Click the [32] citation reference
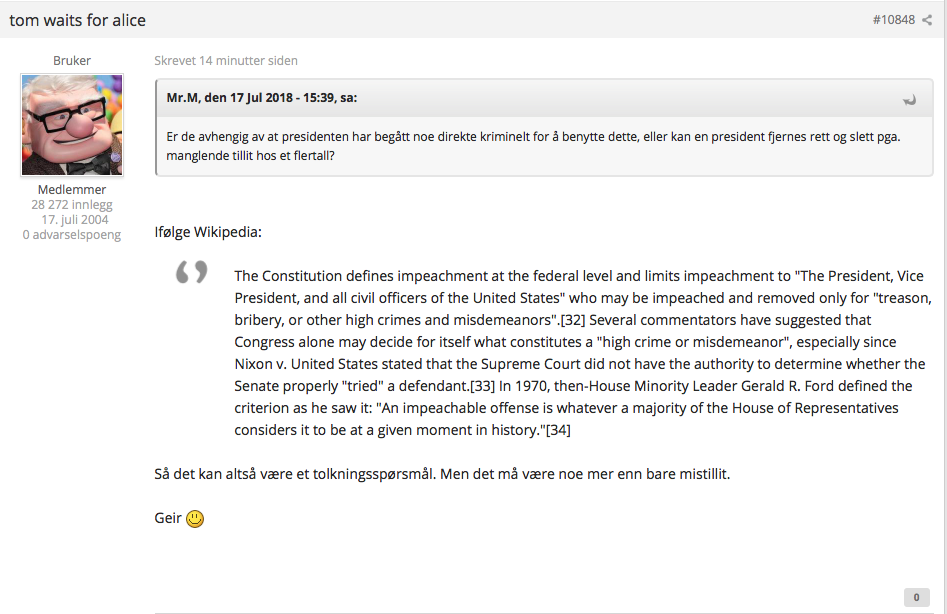 pos(573,320)
